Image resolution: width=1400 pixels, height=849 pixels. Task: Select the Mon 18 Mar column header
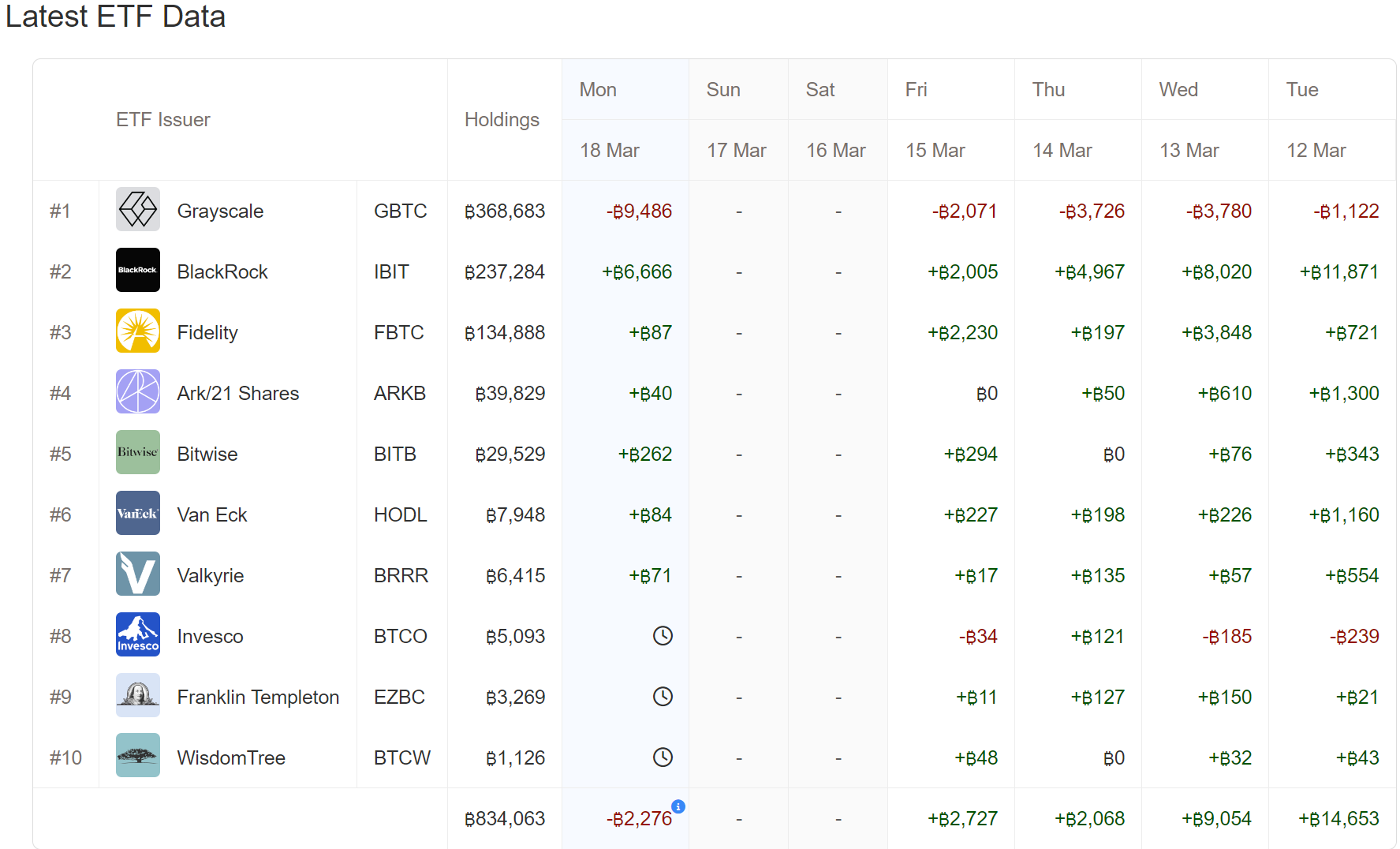(609, 120)
